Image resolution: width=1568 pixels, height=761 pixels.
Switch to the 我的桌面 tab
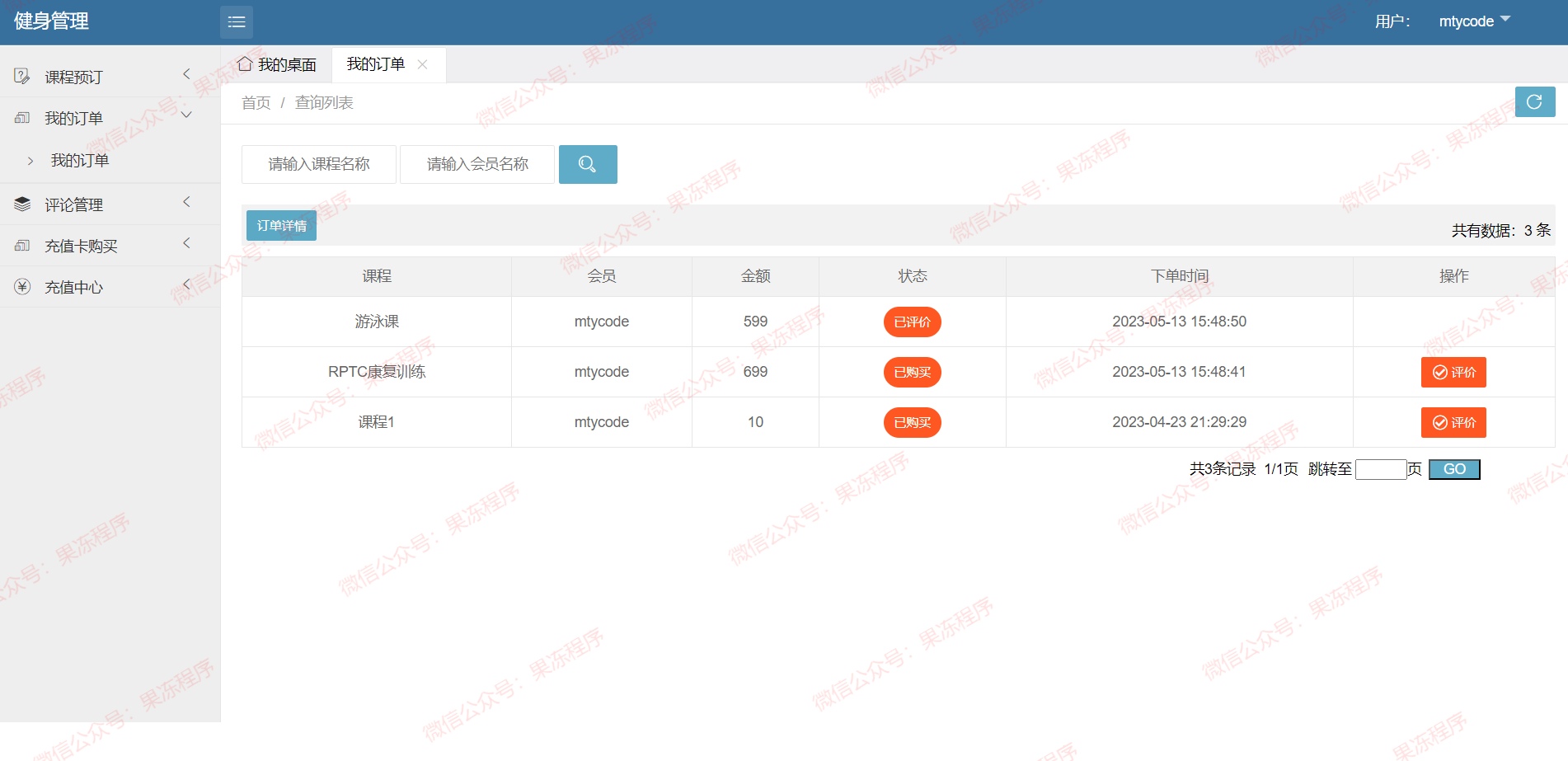(277, 64)
